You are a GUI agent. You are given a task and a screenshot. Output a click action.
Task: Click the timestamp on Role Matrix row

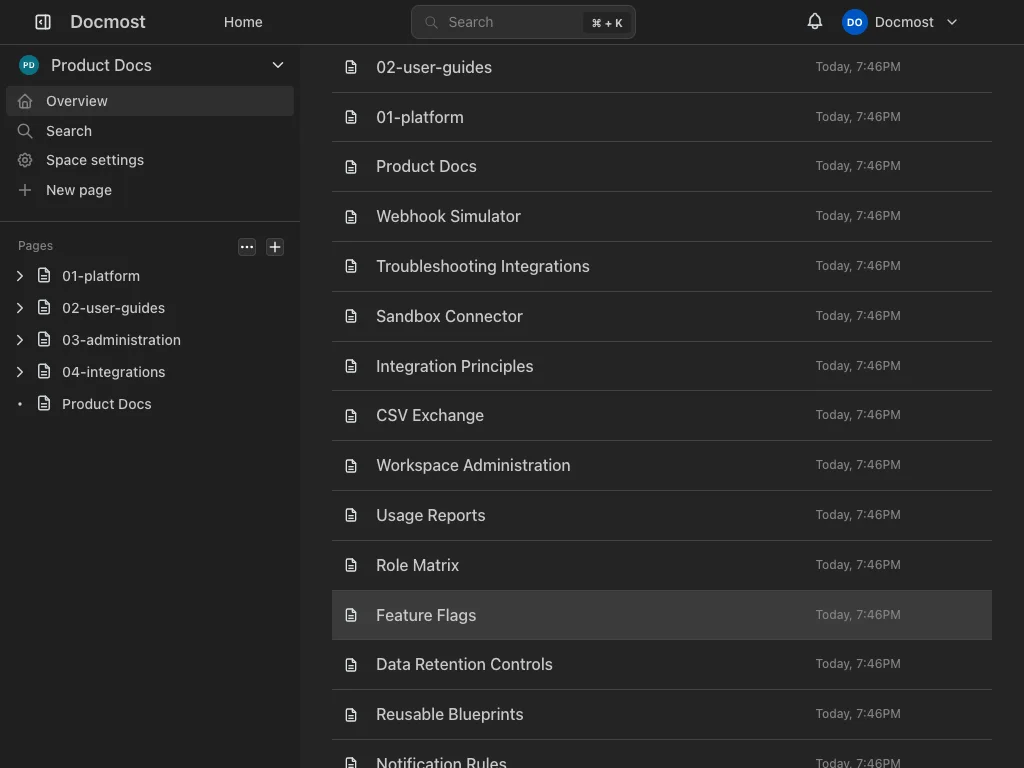click(x=857, y=565)
